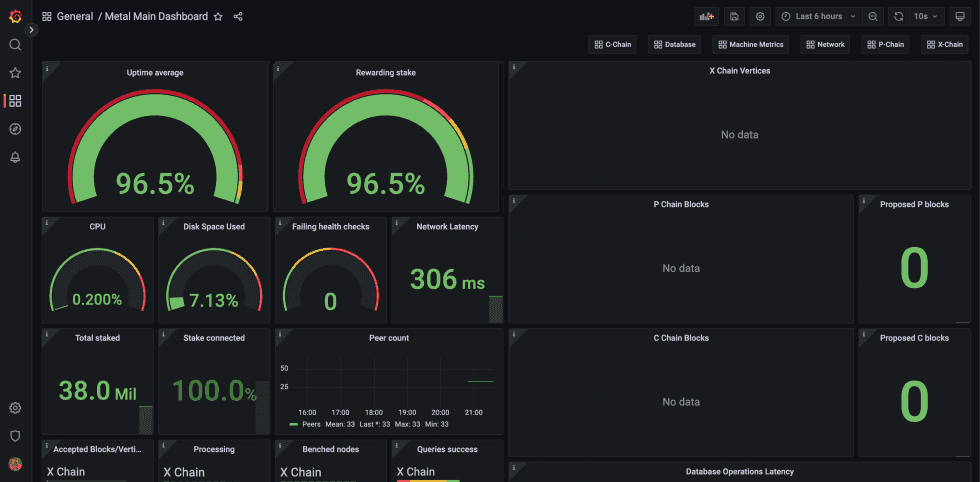Viewport: 980px width, 482px height.
Task: Open the 10s refresh interval dropdown
Action: pyautogui.click(x=926, y=17)
